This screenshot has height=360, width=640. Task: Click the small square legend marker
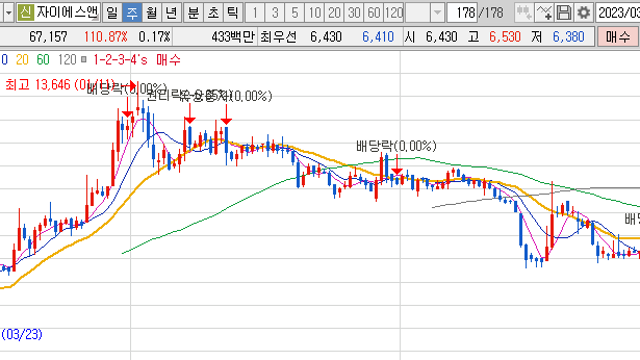click(84, 60)
